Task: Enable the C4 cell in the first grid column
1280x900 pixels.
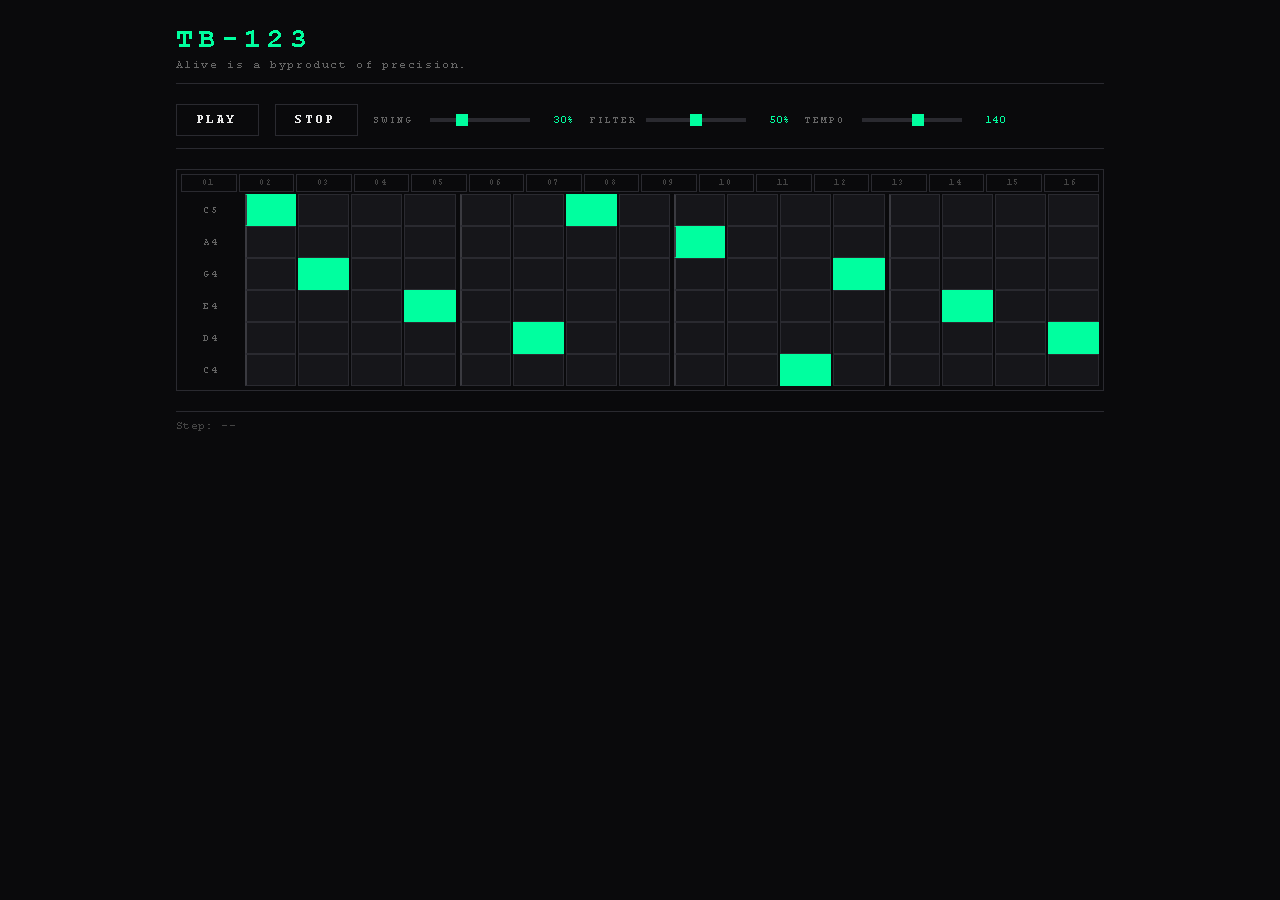Action: pyautogui.click(x=271, y=370)
